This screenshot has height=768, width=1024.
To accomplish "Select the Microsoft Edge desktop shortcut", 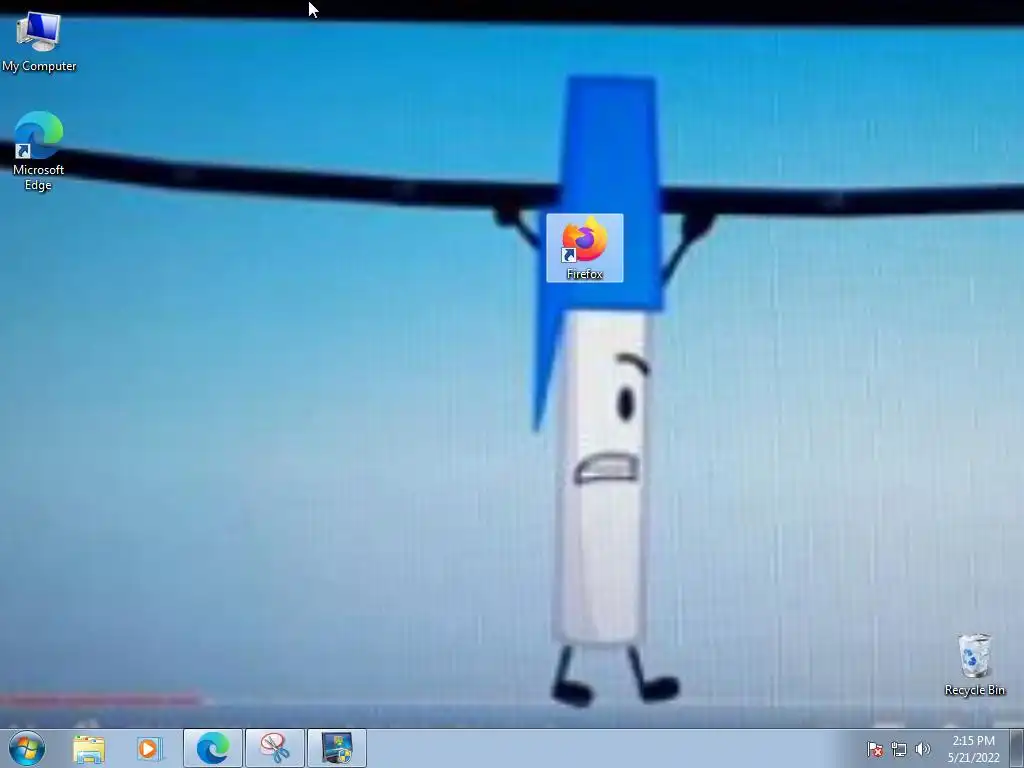I will click(x=38, y=152).
